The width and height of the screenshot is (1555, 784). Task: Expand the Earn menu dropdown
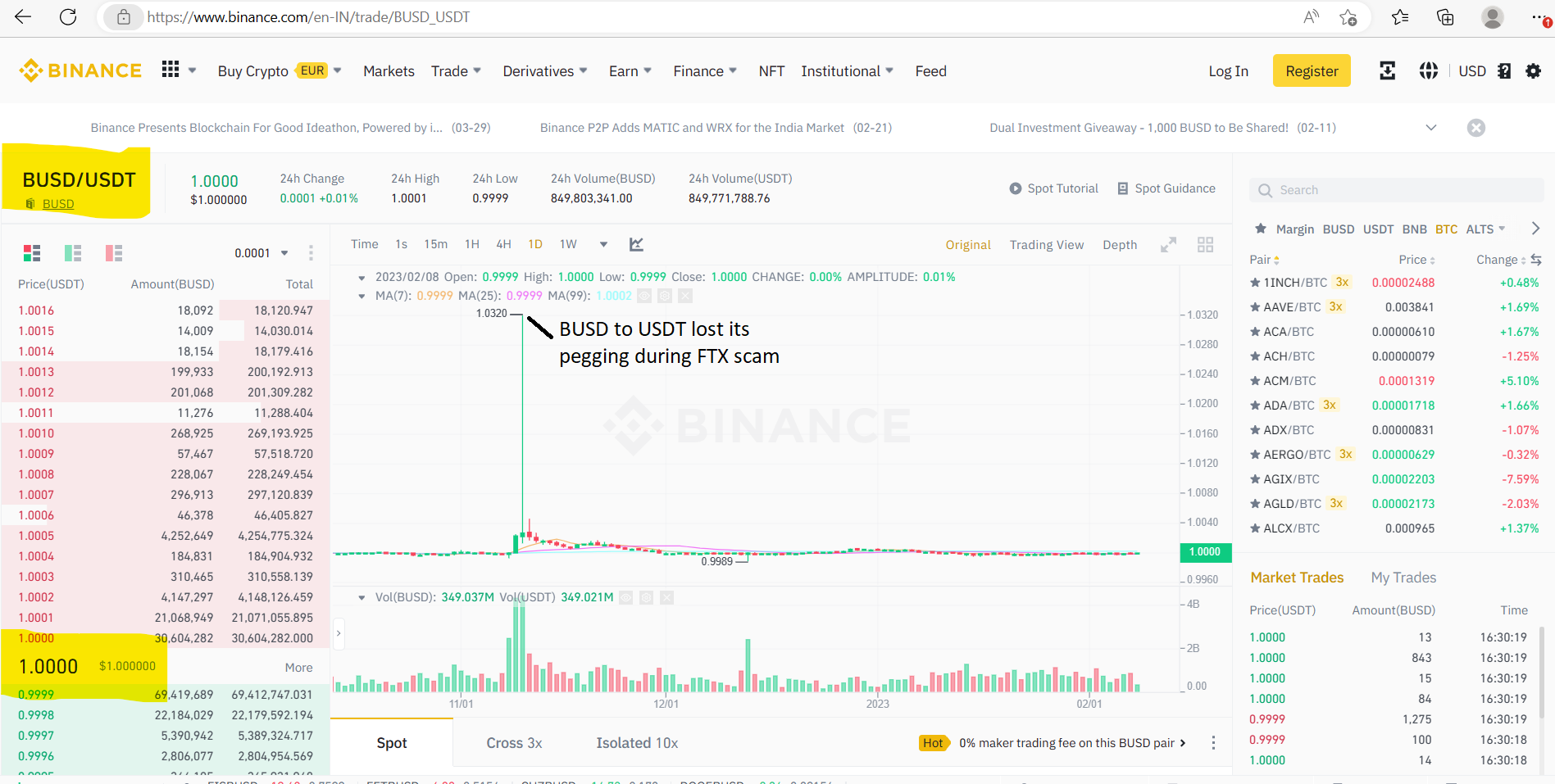tap(648, 70)
